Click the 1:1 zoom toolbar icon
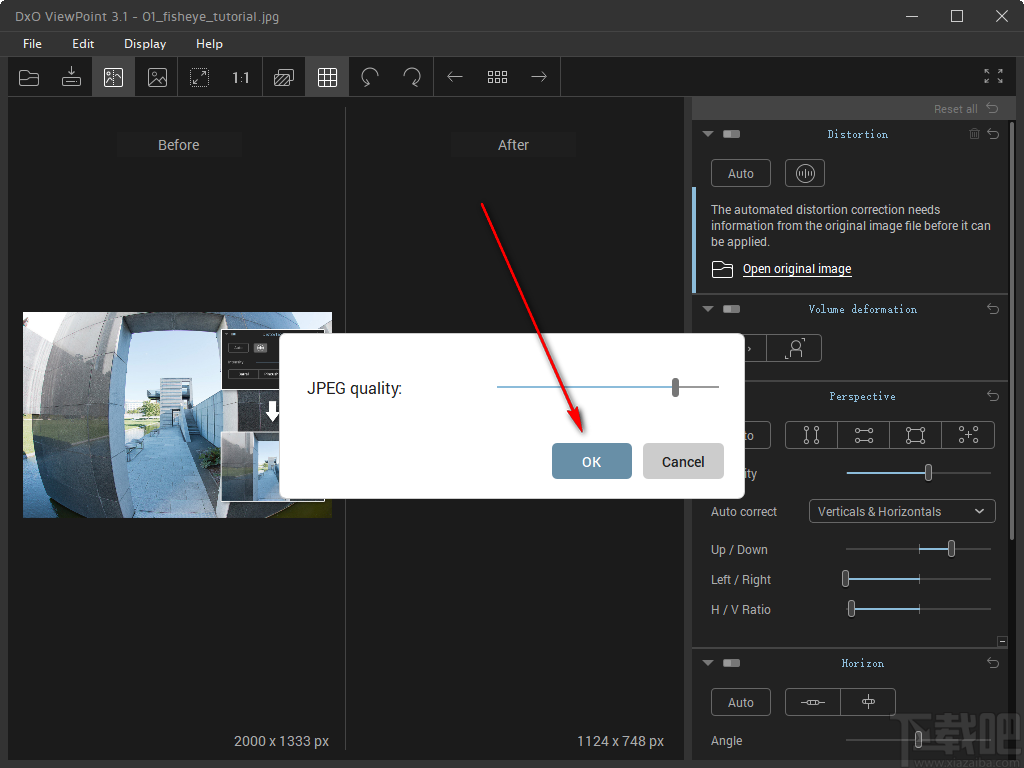Screen dimensions: 1024x768 pyautogui.click(x=241, y=77)
